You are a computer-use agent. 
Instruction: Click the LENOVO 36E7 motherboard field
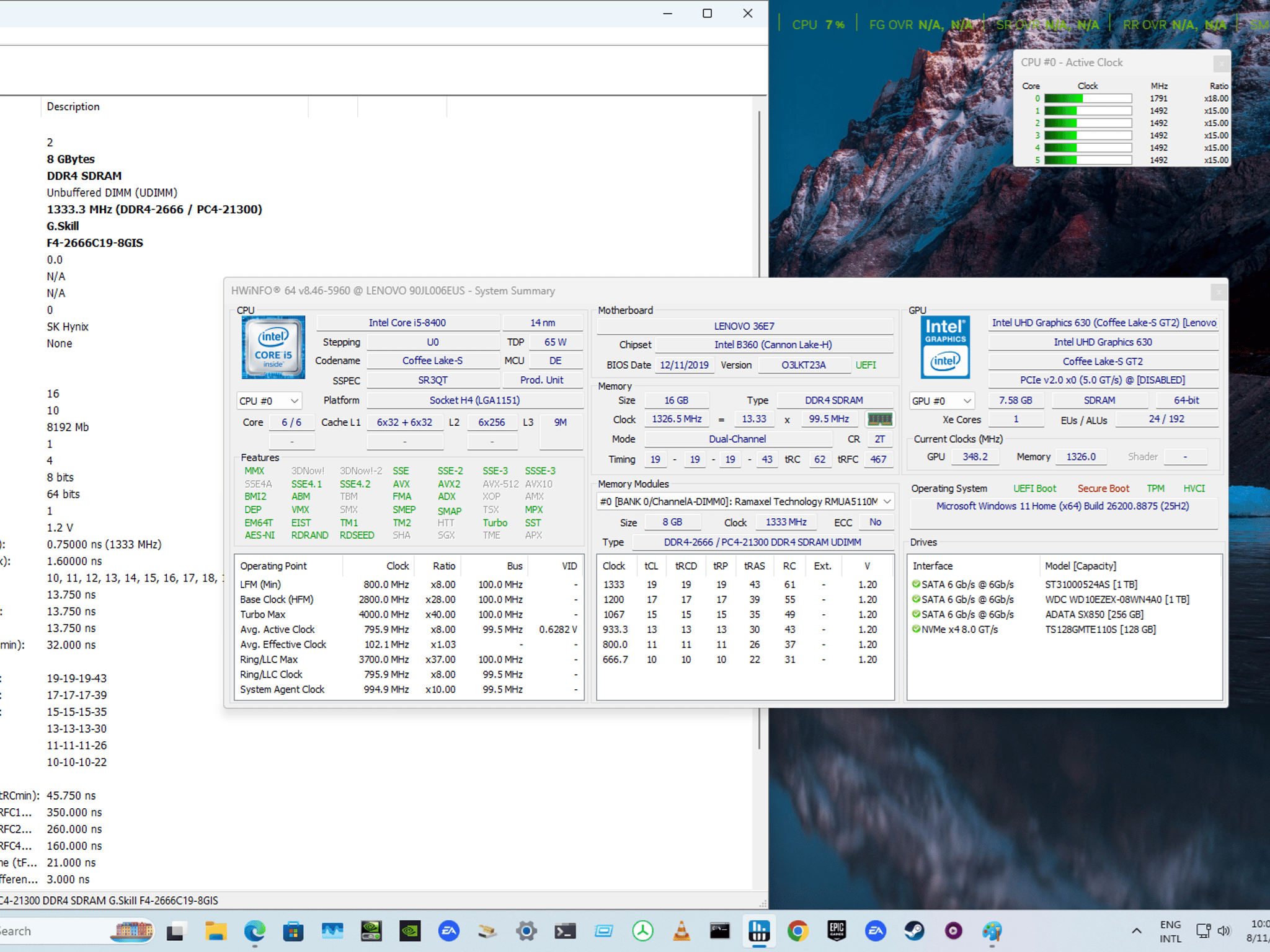[x=745, y=326]
